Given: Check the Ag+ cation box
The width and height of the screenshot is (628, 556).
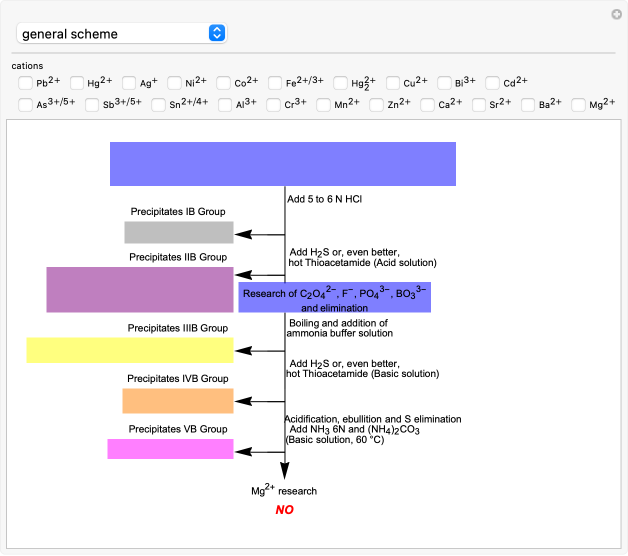Looking at the screenshot, I should [x=129, y=83].
